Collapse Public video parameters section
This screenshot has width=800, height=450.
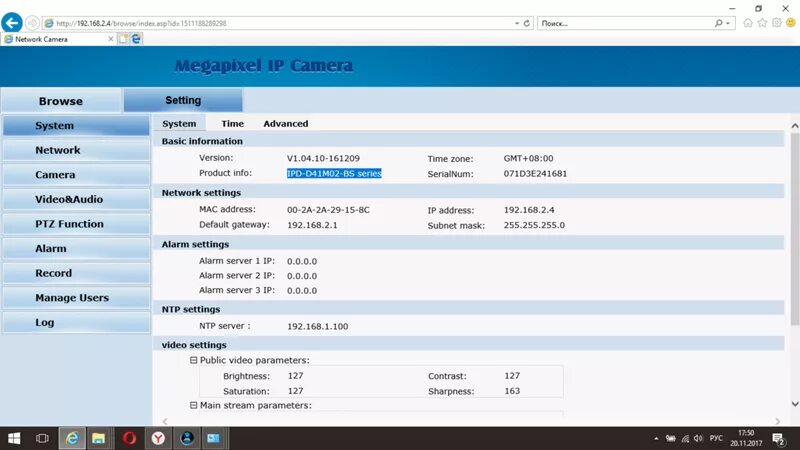[193, 360]
